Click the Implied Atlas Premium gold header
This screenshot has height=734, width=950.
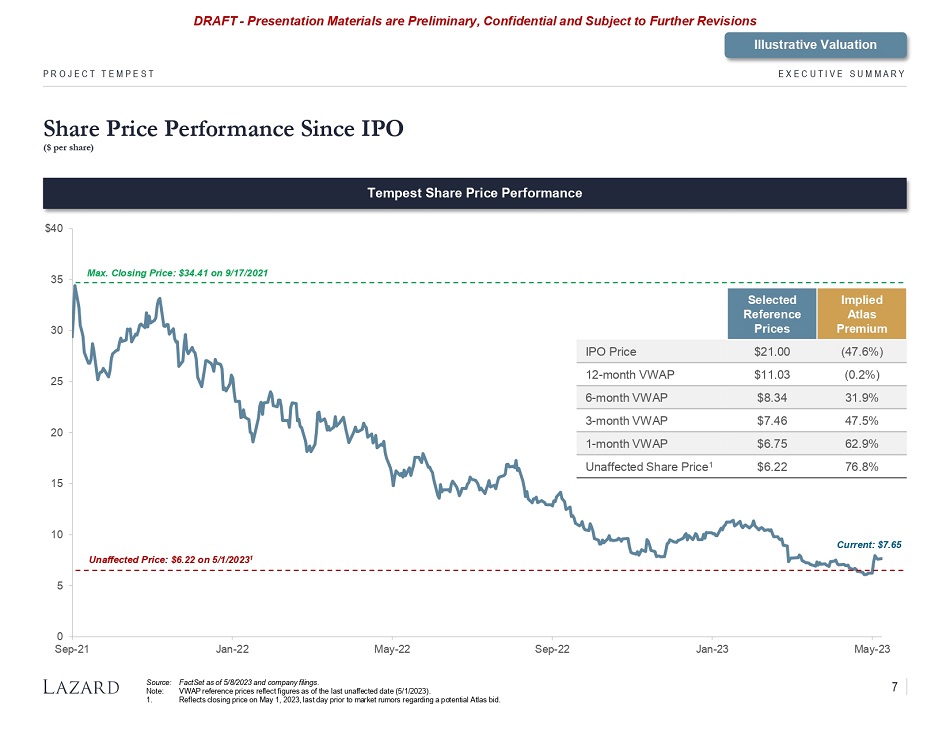tap(861, 314)
